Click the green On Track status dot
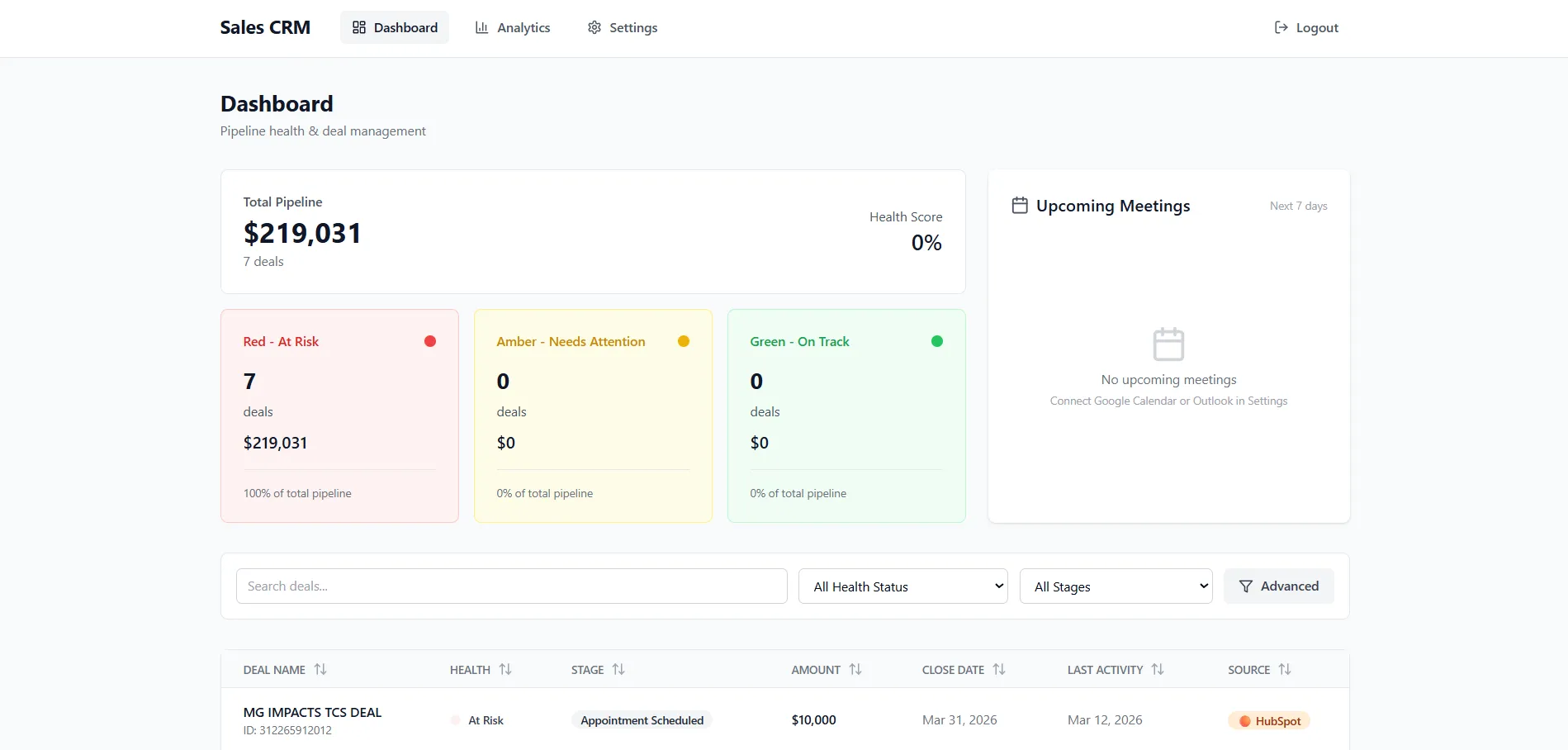This screenshot has height=750, width=1568. pos(937,341)
